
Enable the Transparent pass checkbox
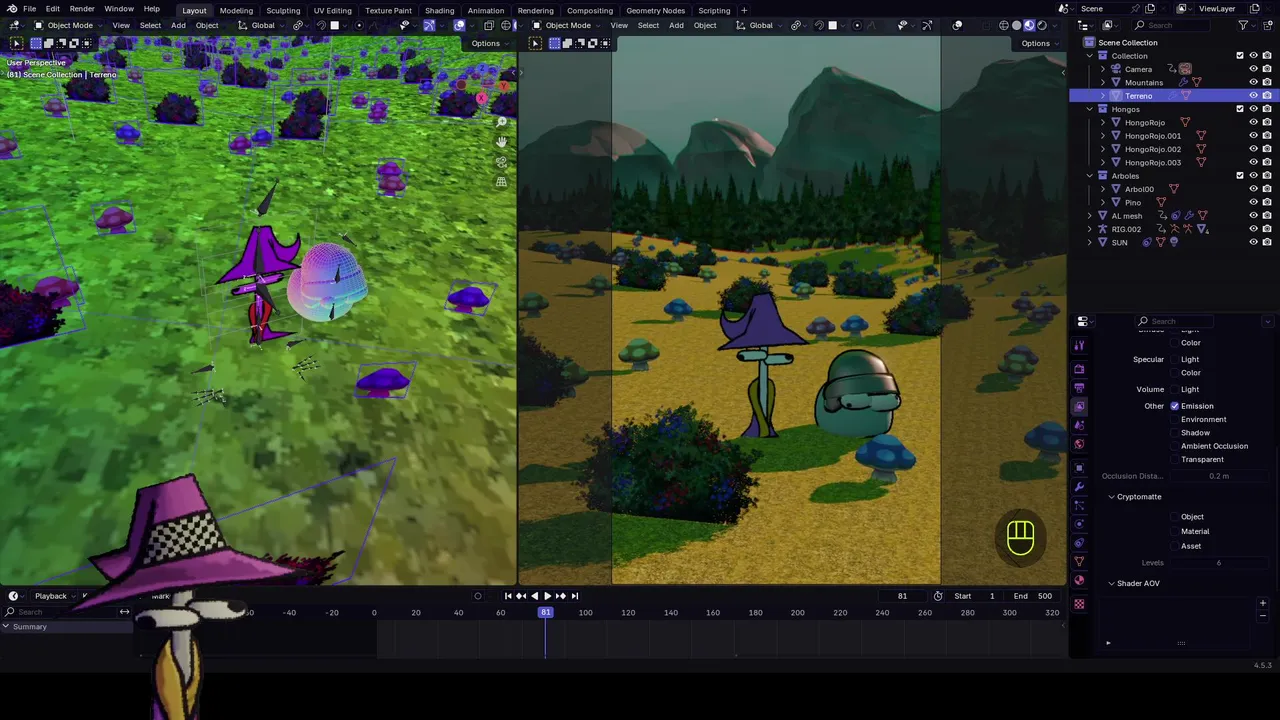pyautogui.click(x=1174, y=460)
